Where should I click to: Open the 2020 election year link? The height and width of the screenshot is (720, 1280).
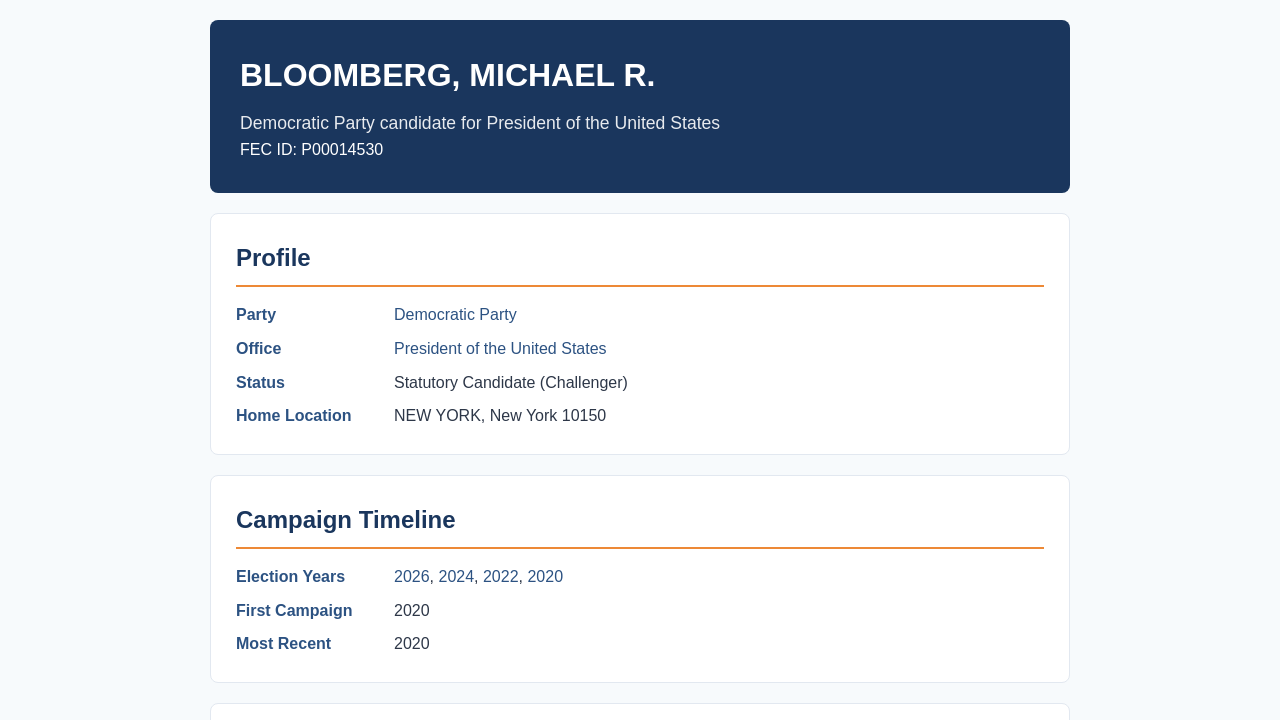point(545,577)
